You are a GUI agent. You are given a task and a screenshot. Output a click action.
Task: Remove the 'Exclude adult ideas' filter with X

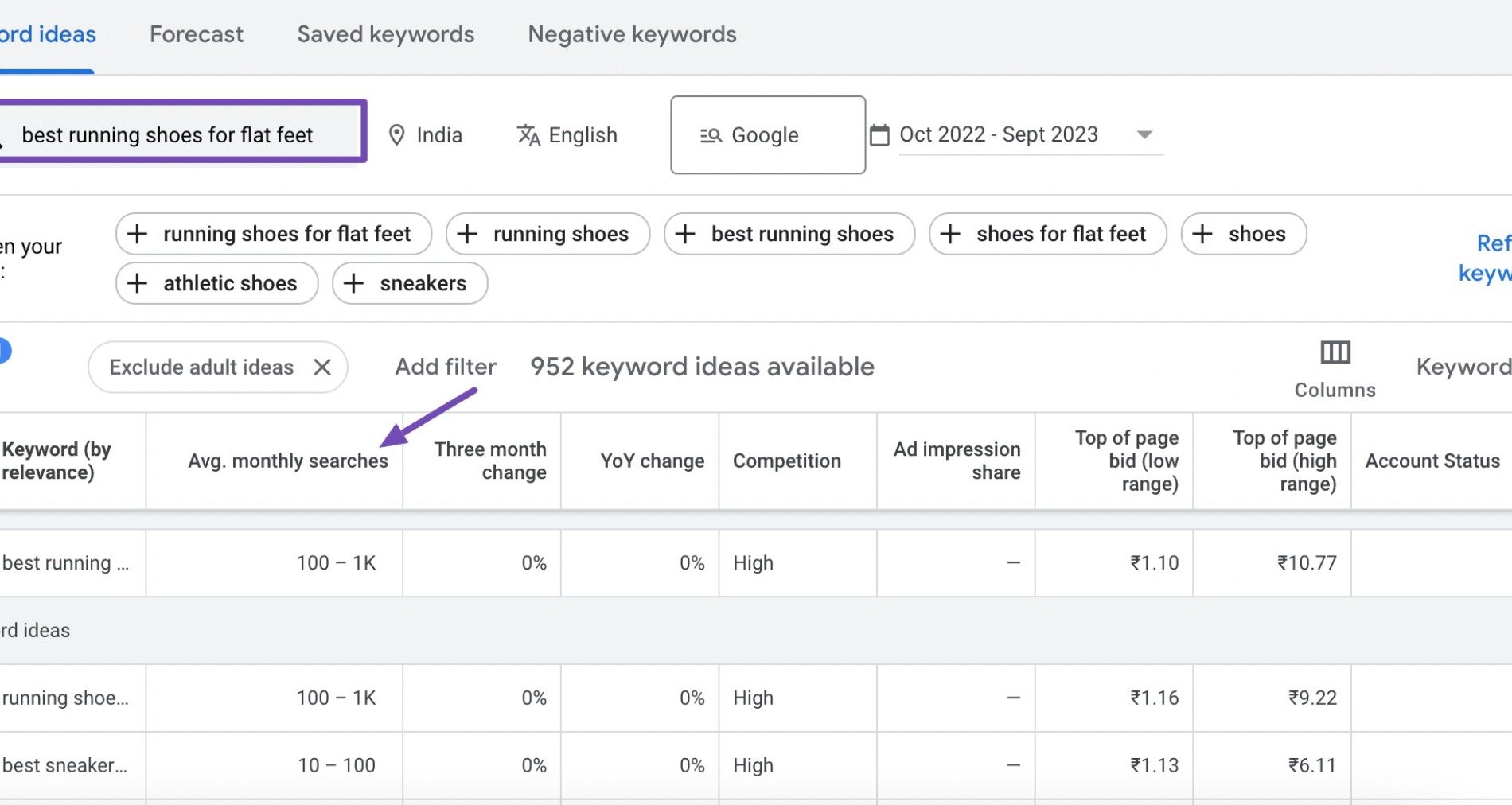pyautogui.click(x=322, y=367)
